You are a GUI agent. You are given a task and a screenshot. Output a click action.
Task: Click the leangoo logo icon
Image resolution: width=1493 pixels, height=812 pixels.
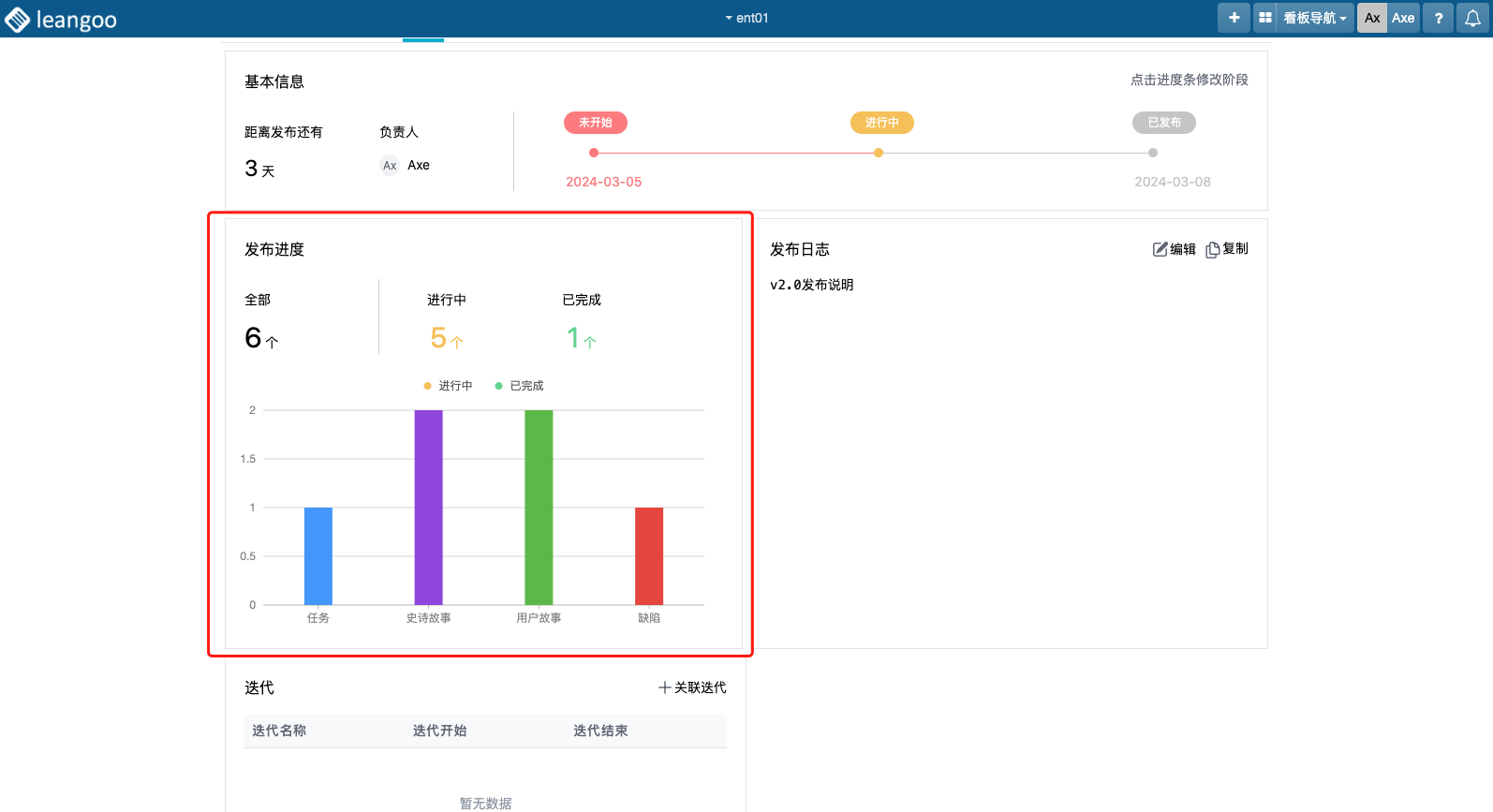click(18, 20)
